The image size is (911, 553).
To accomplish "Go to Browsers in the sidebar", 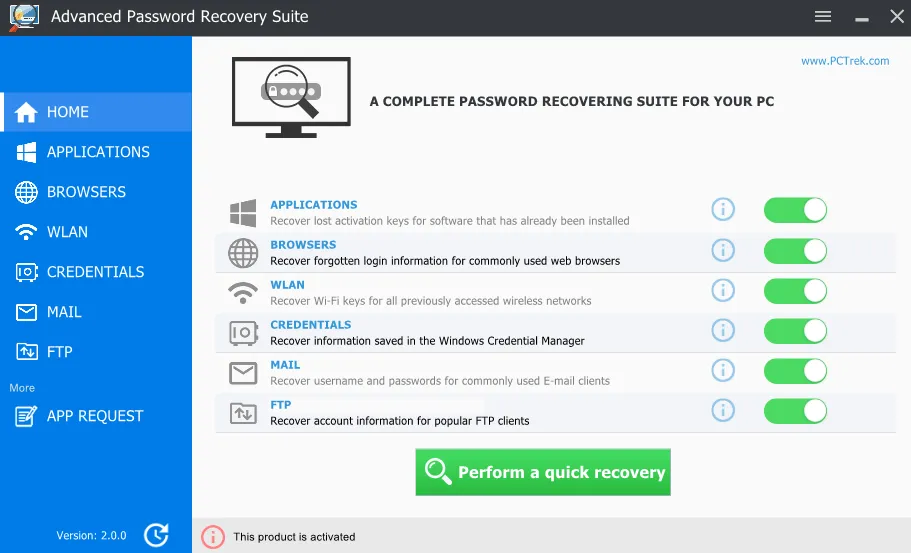I will tap(86, 192).
